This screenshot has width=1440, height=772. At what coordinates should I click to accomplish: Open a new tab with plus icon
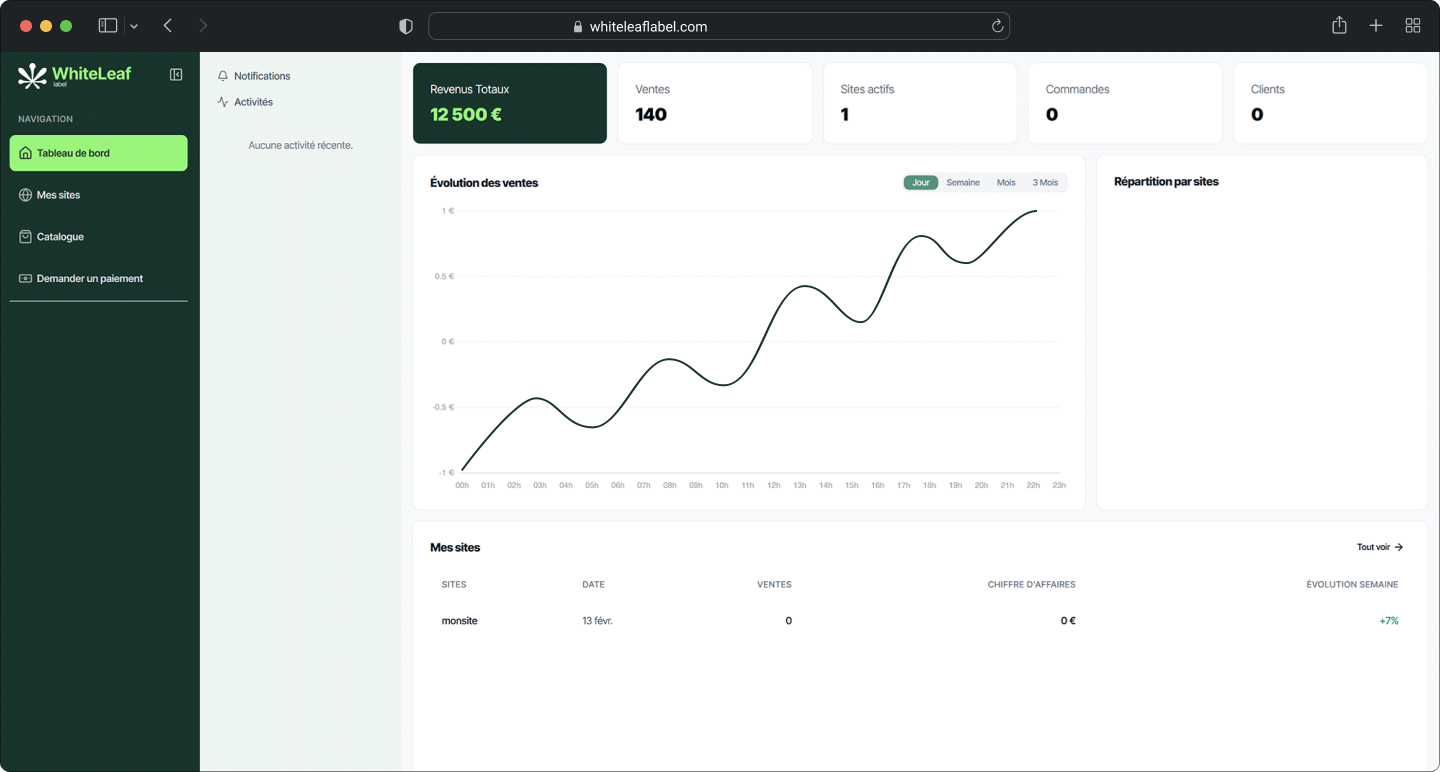[1376, 26]
